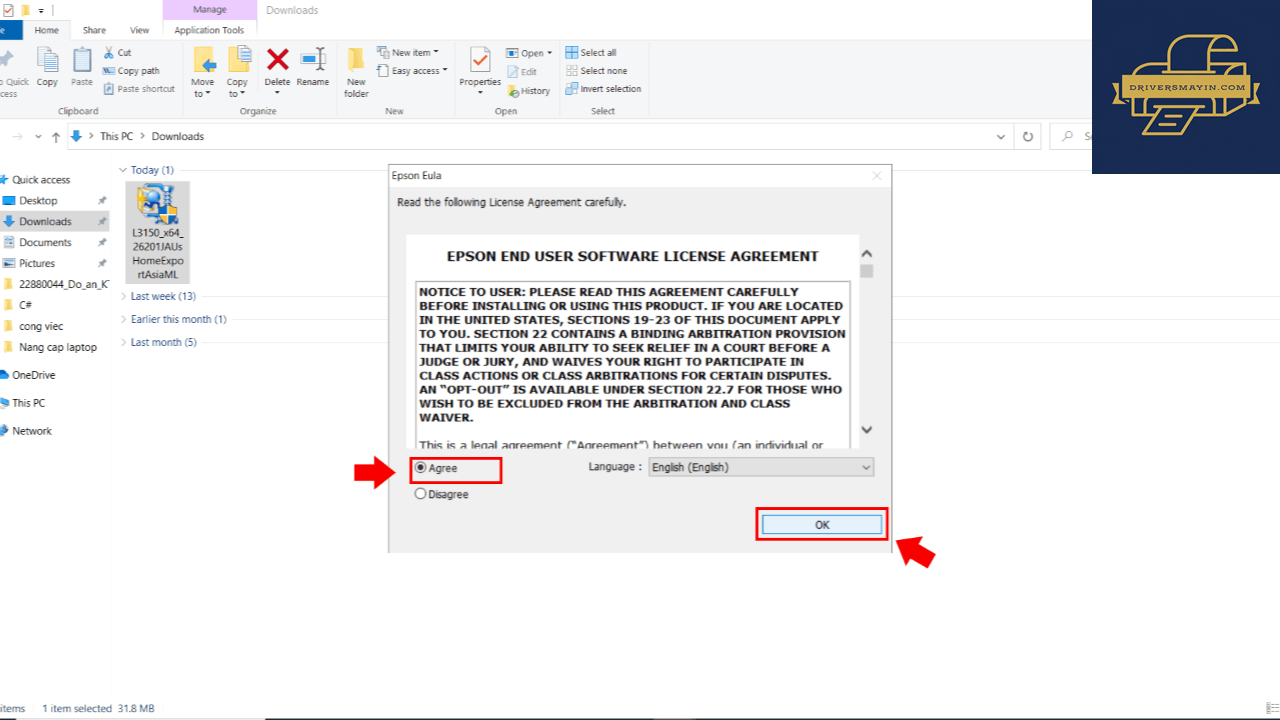
Task: Click Paste shortcut in the ribbon
Action: pos(139,89)
